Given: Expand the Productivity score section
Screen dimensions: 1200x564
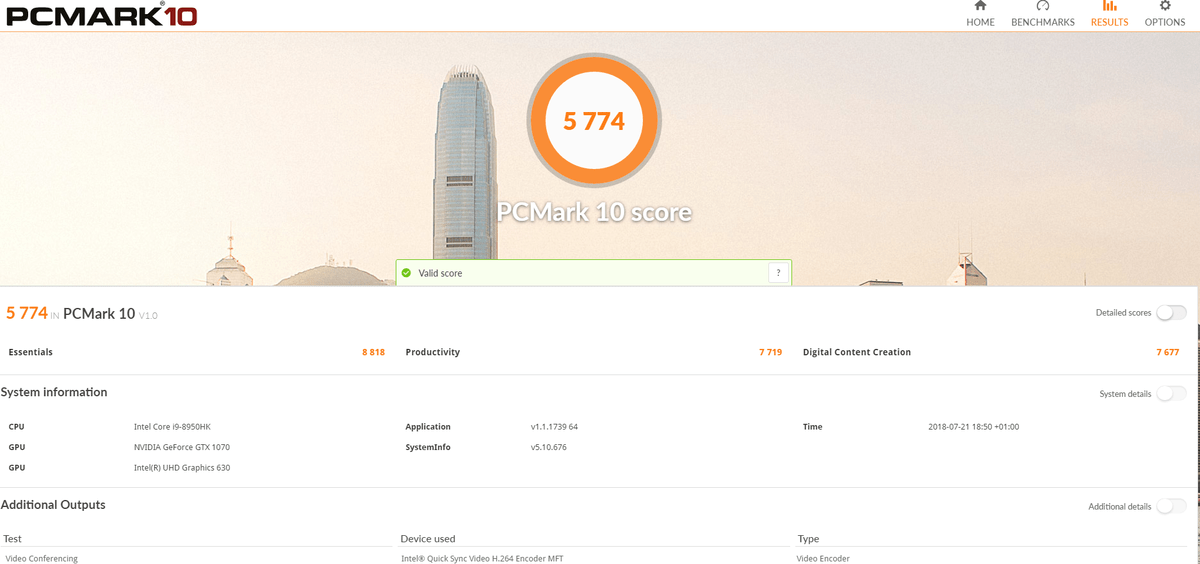Looking at the screenshot, I should pos(433,352).
